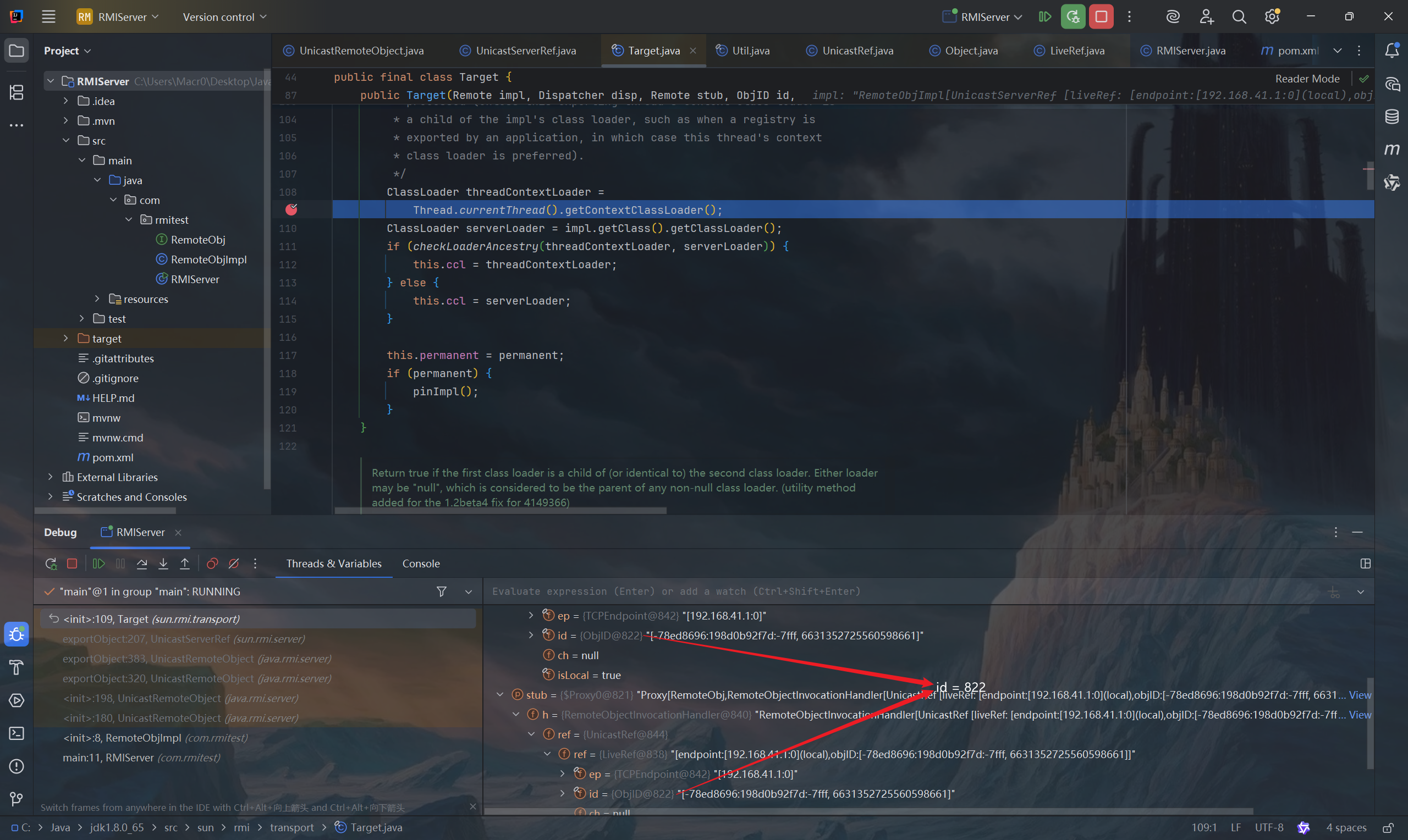Open the Project tool window icon

click(x=16, y=51)
